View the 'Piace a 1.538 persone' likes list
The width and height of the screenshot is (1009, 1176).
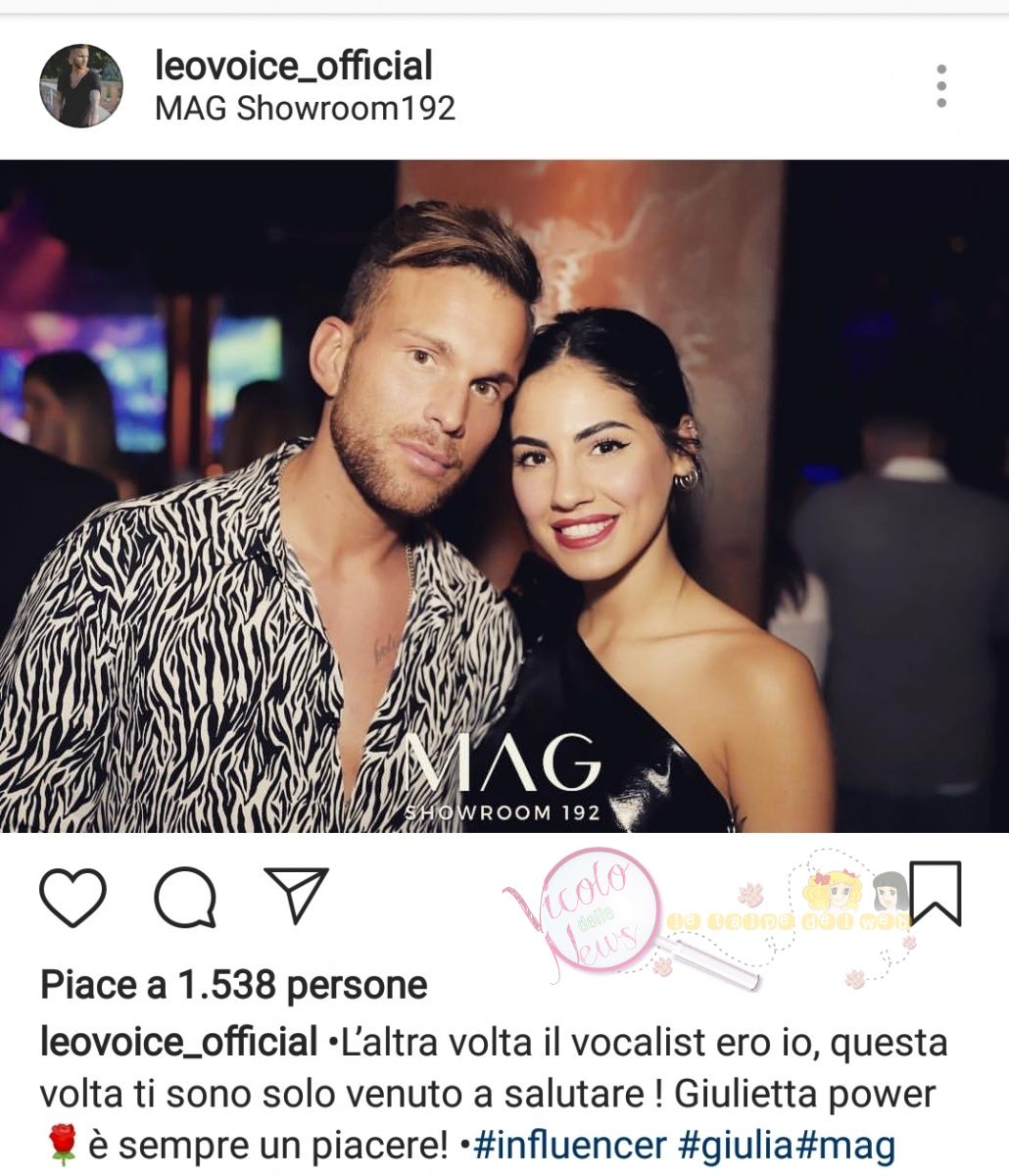click(234, 985)
